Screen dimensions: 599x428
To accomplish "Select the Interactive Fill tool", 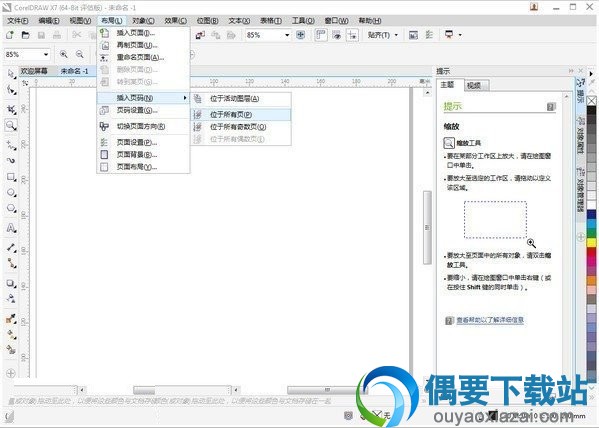I will tap(11, 334).
